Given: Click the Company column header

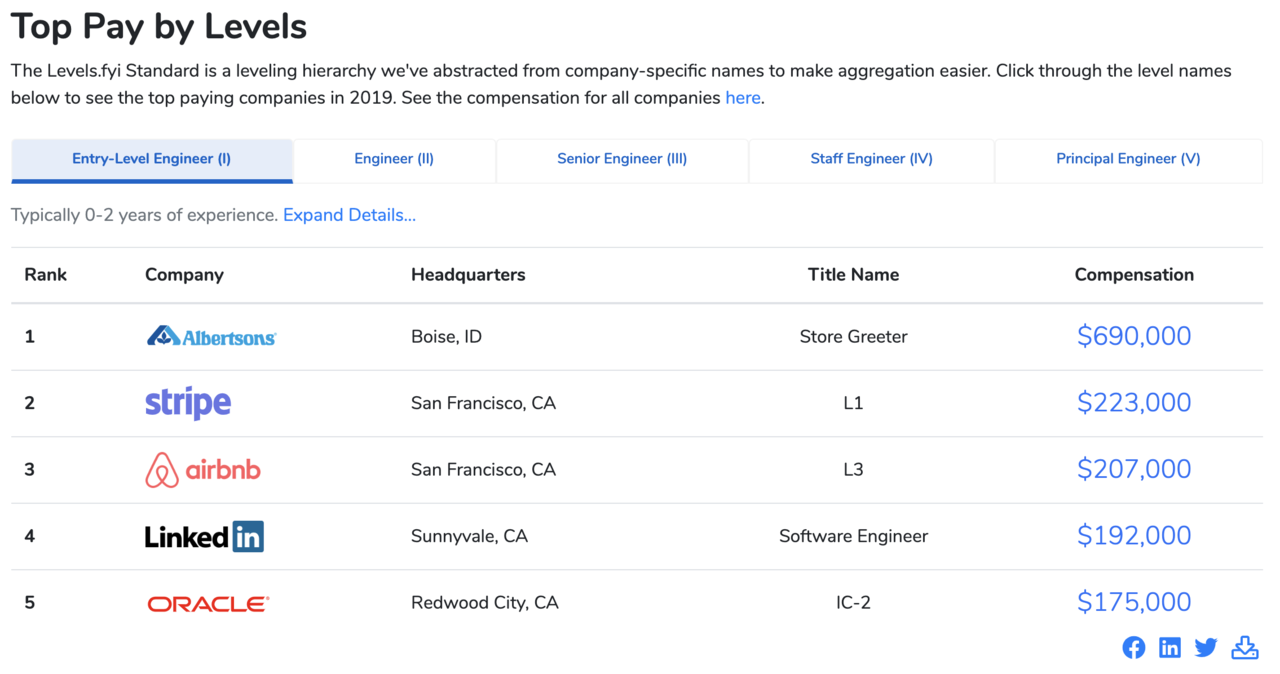Looking at the screenshot, I should (184, 274).
